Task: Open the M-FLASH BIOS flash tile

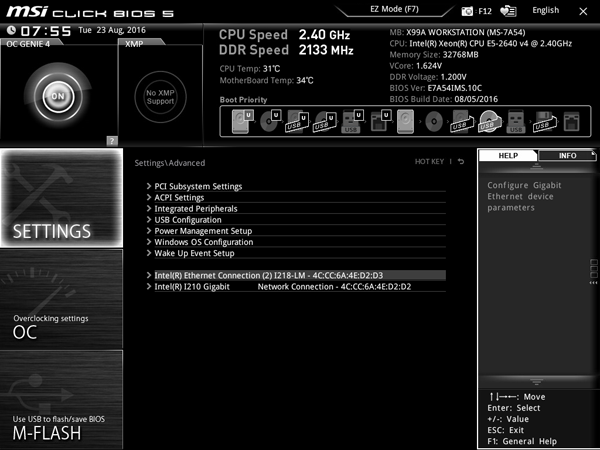Action: coord(62,399)
